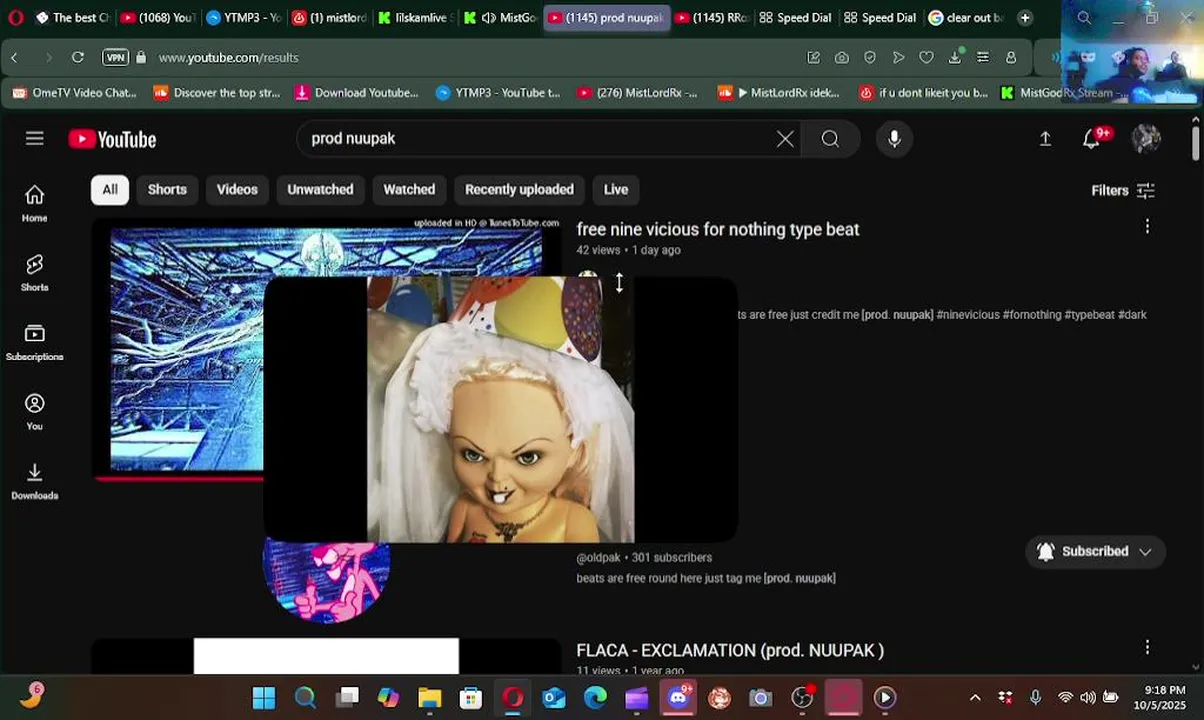Open the YouTube hamburger guide menu
Viewport: 1204px width, 720px height.
coord(35,138)
